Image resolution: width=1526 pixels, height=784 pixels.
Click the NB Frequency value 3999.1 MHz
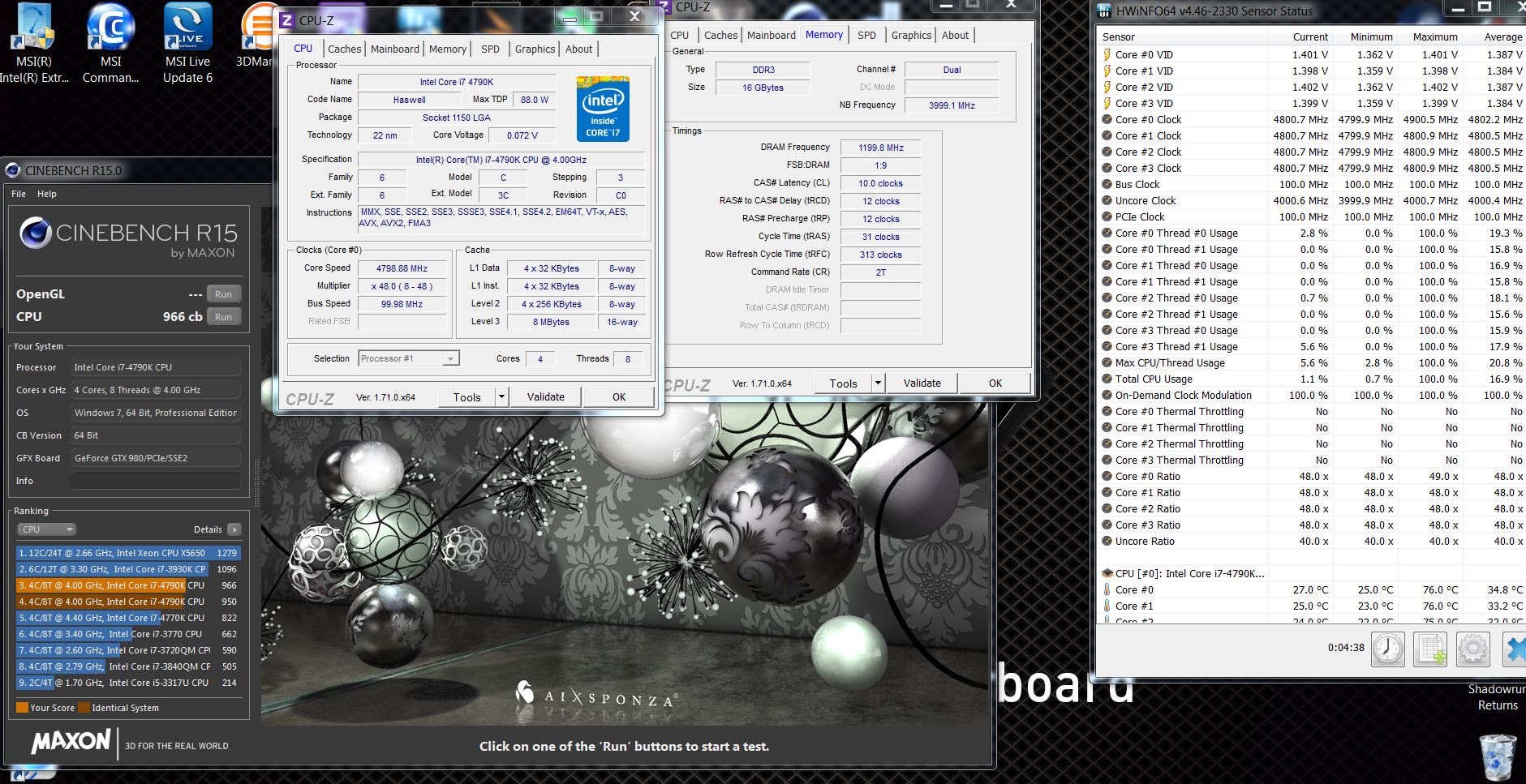pyautogui.click(x=952, y=105)
